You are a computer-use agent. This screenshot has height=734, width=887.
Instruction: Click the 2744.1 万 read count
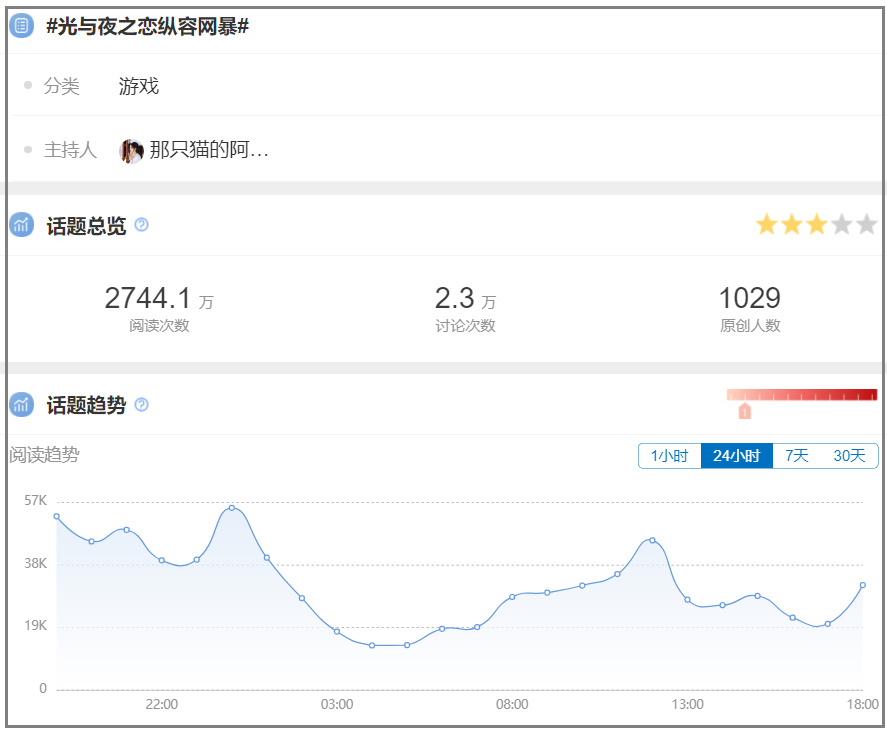coord(159,298)
